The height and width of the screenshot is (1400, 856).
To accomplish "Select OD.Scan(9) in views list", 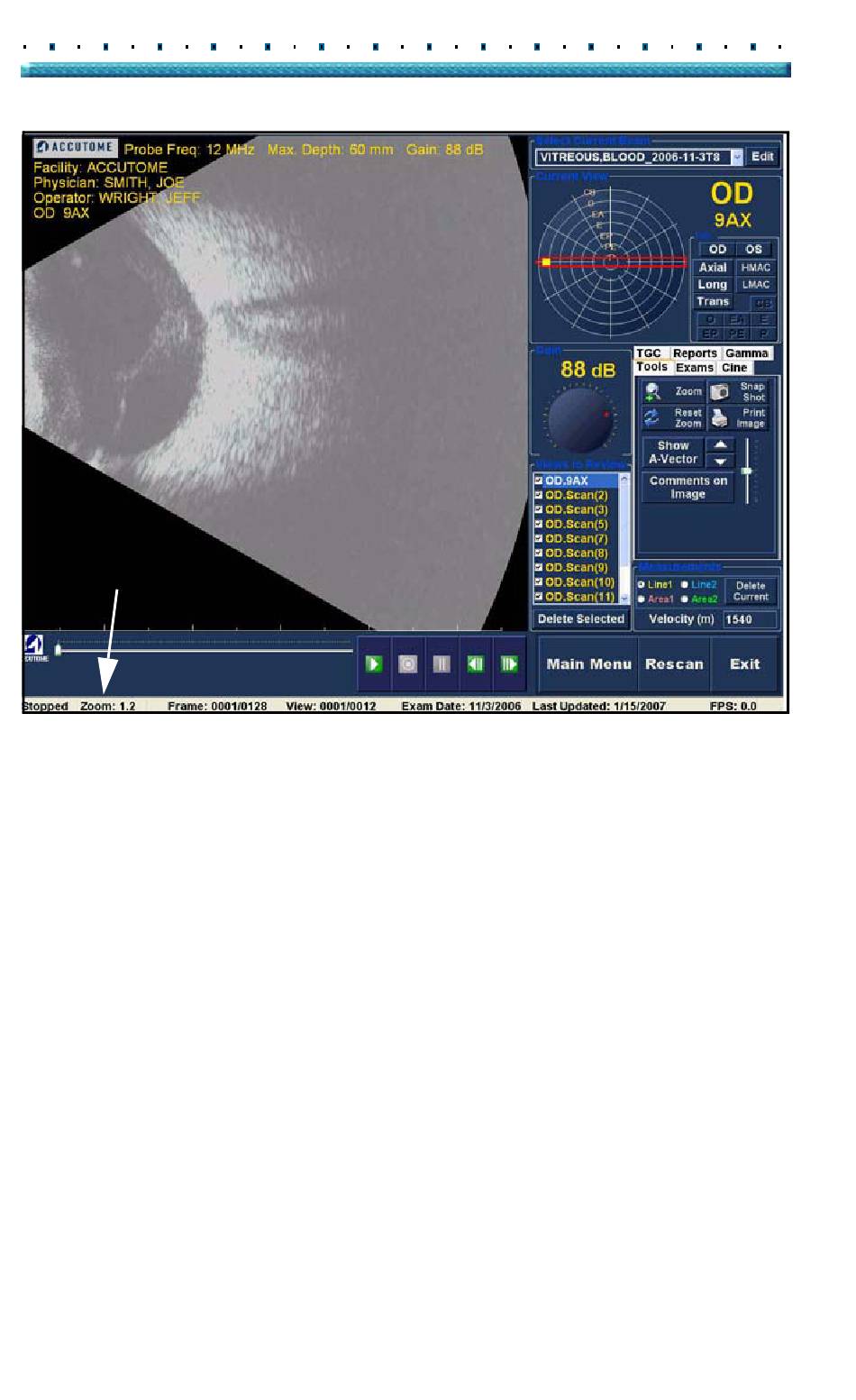I will click(577, 567).
